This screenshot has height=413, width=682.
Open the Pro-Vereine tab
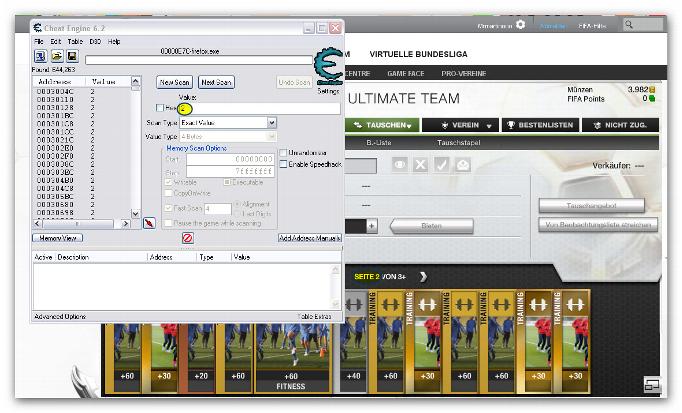(x=464, y=73)
